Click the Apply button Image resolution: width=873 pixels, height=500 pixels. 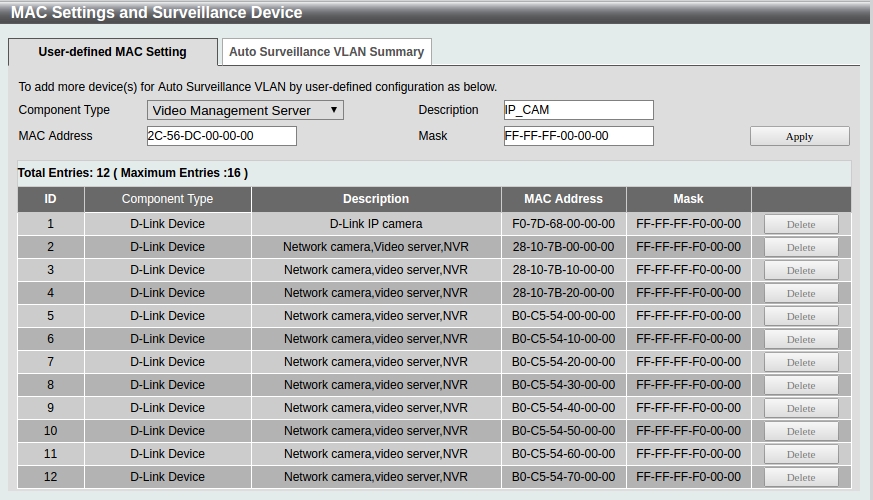tap(799, 136)
